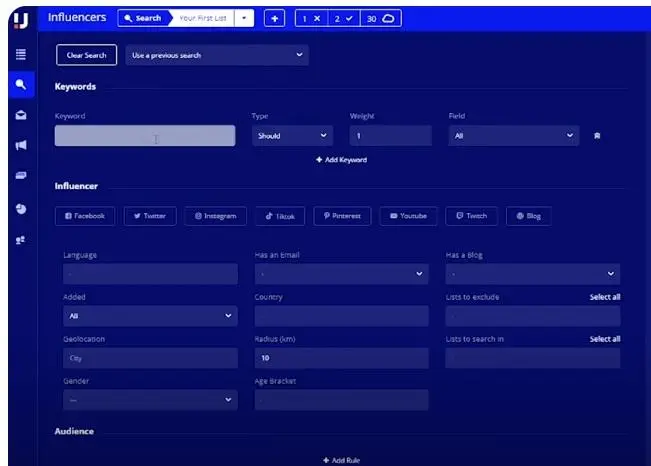Switch to the Your First List tab
Image resolution: width=651 pixels, height=466 pixels.
203,18
